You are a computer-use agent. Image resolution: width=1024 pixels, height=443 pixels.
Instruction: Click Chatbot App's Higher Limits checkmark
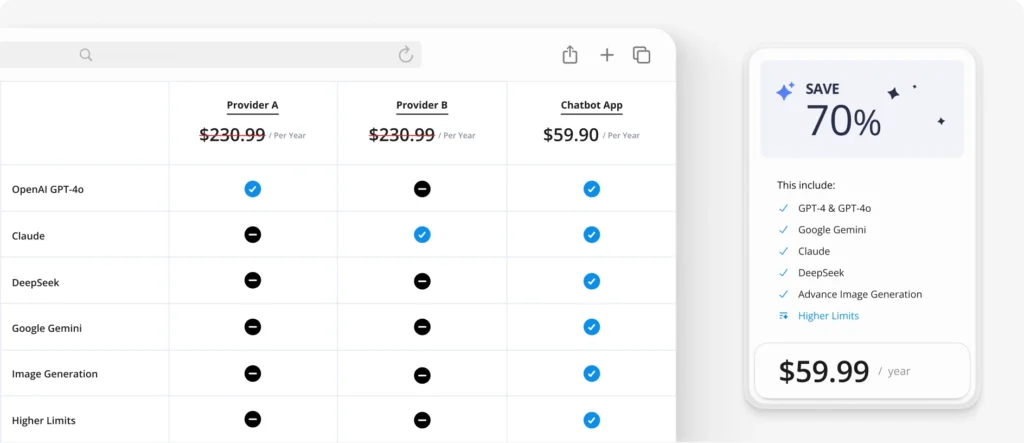[592, 420]
